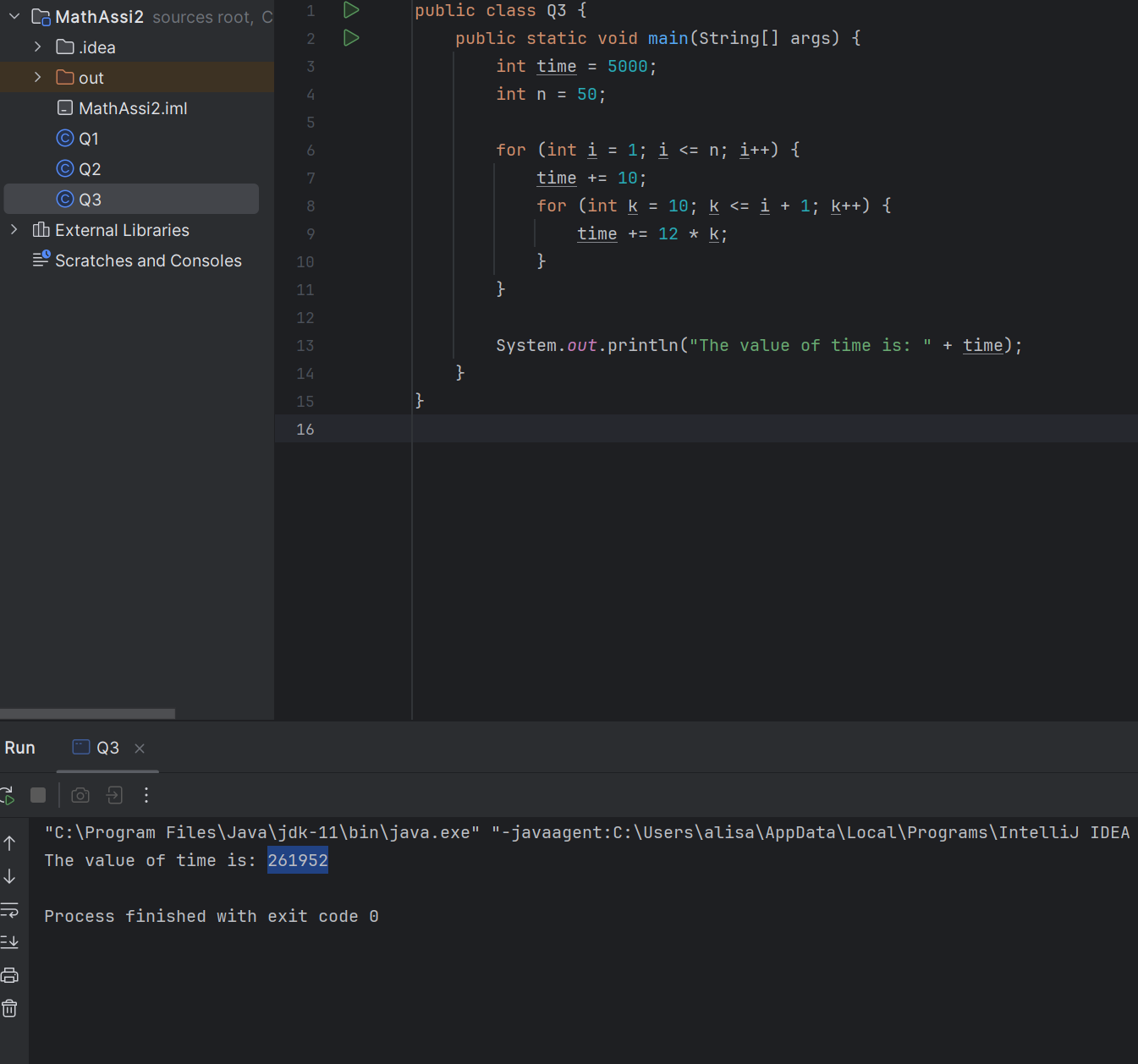This screenshot has height=1064, width=1138.
Task: Click 'time += 12 * k' statement on line 9
Action: tap(651, 233)
